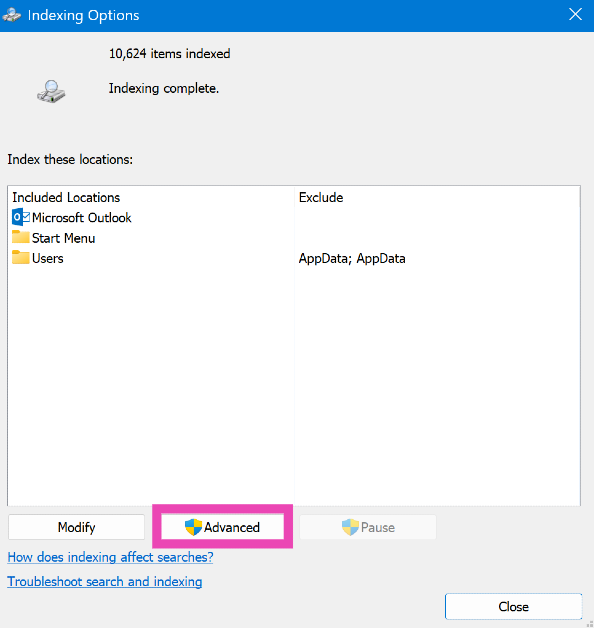Click the Indexing Options title bar icon
This screenshot has height=628, width=594.
(x=12, y=16)
